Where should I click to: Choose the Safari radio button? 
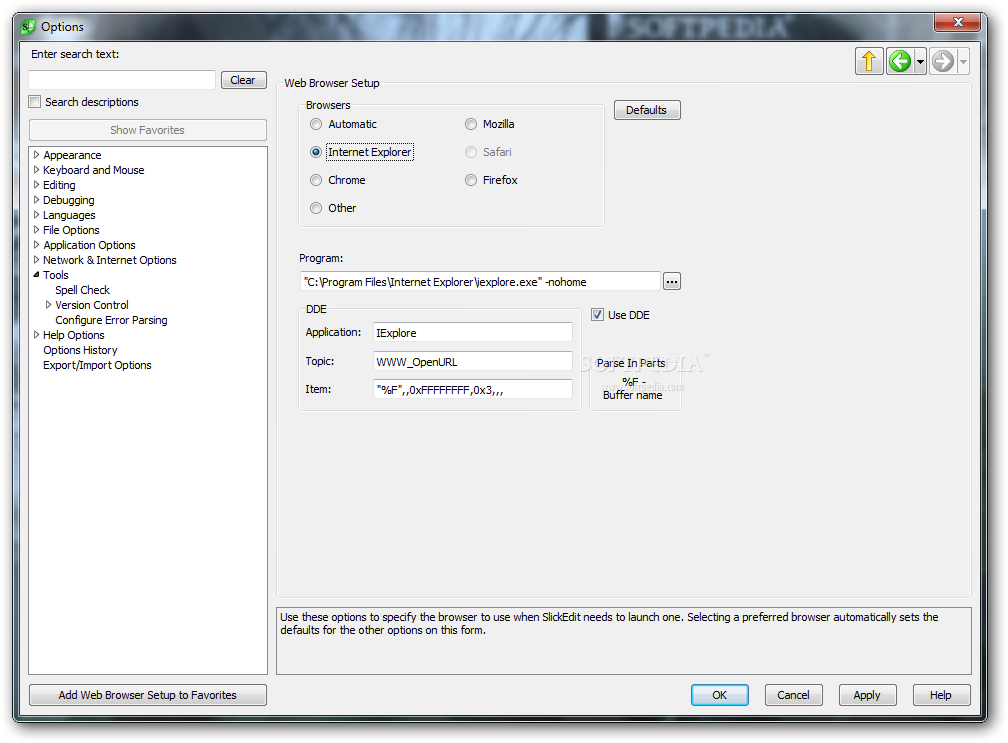point(471,152)
